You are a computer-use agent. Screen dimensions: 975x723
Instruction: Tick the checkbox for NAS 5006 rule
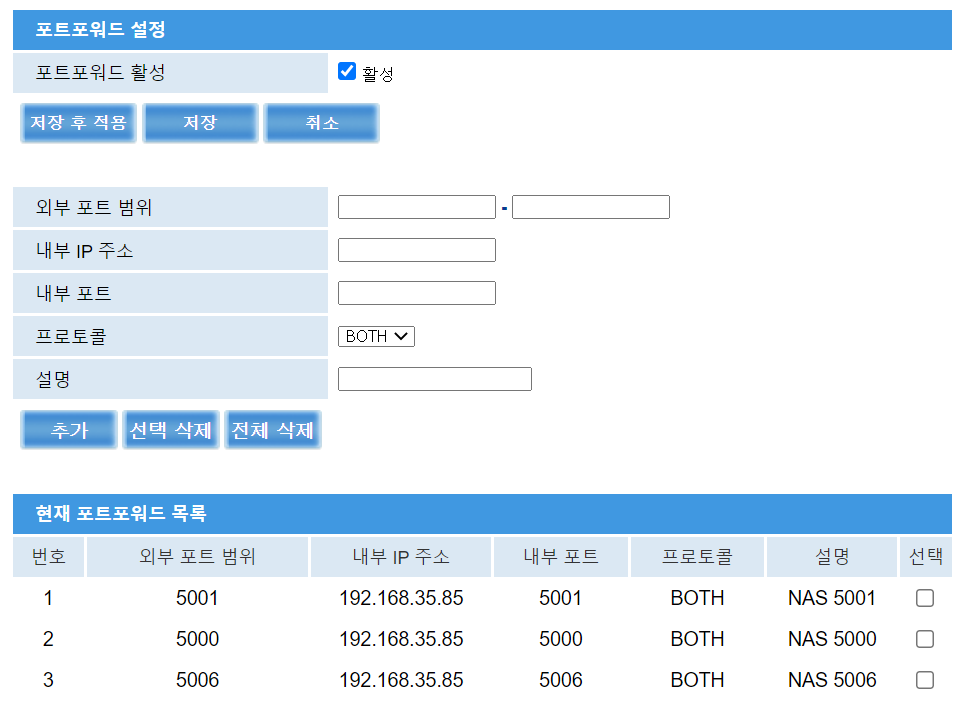pyautogui.click(x=925, y=680)
